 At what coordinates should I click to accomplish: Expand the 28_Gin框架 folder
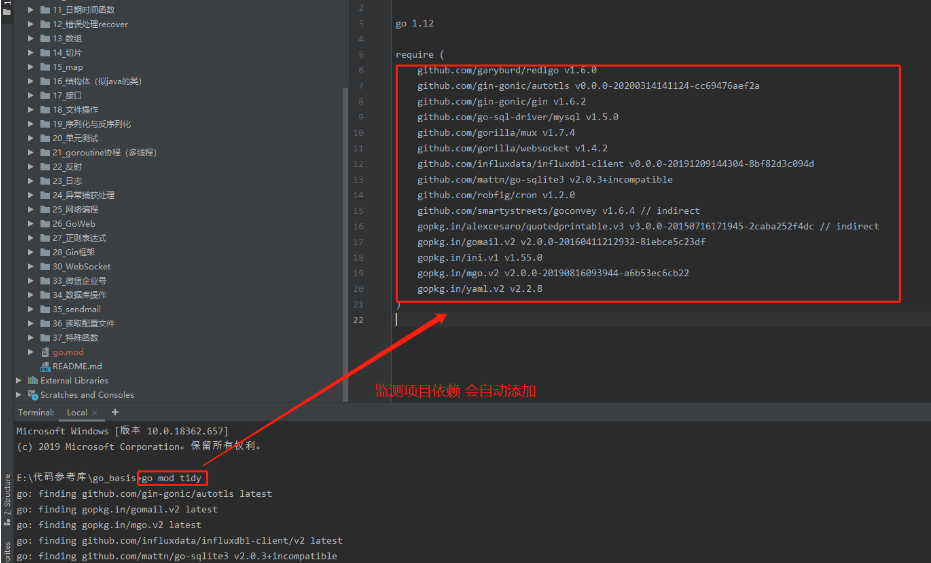point(30,252)
